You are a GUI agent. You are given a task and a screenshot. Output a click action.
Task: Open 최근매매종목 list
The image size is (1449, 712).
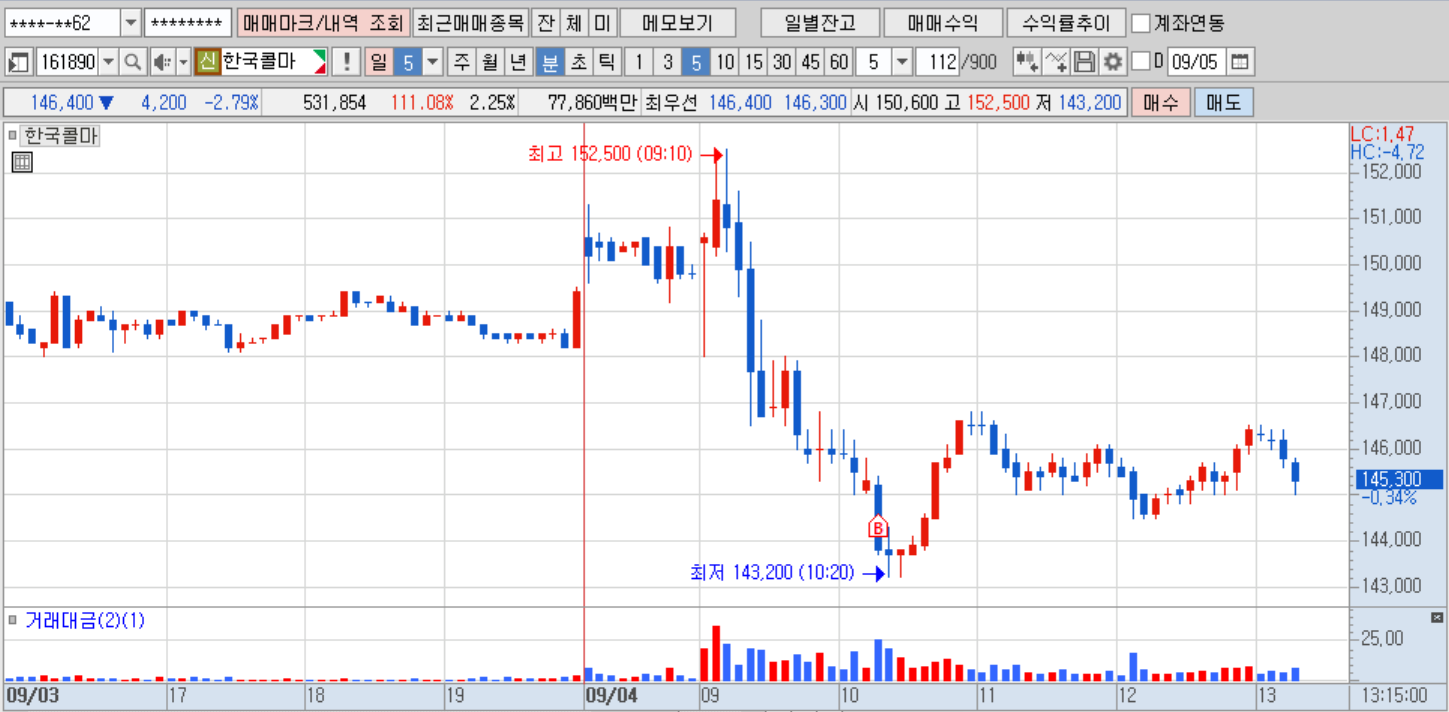coord(470,22)
